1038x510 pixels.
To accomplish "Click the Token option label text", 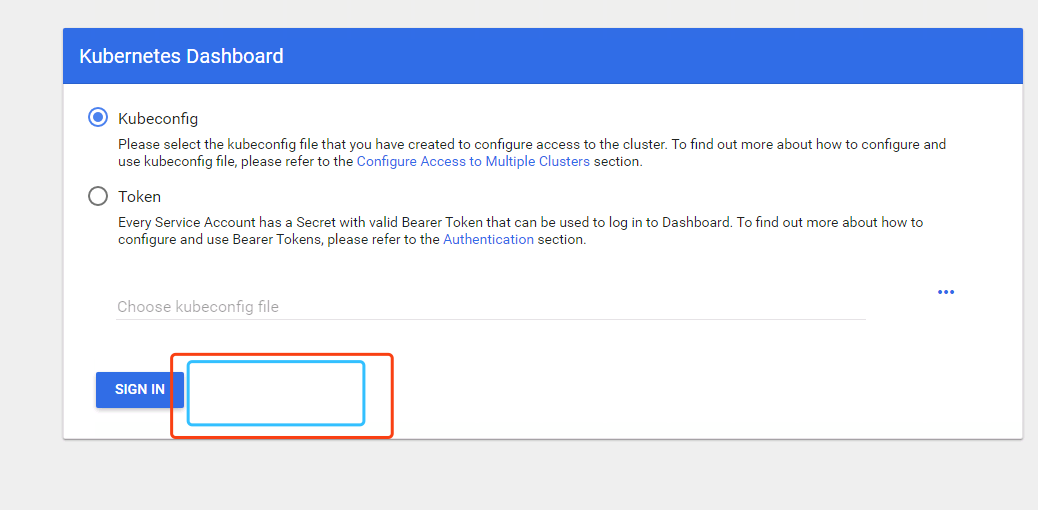I will point(139,196).
